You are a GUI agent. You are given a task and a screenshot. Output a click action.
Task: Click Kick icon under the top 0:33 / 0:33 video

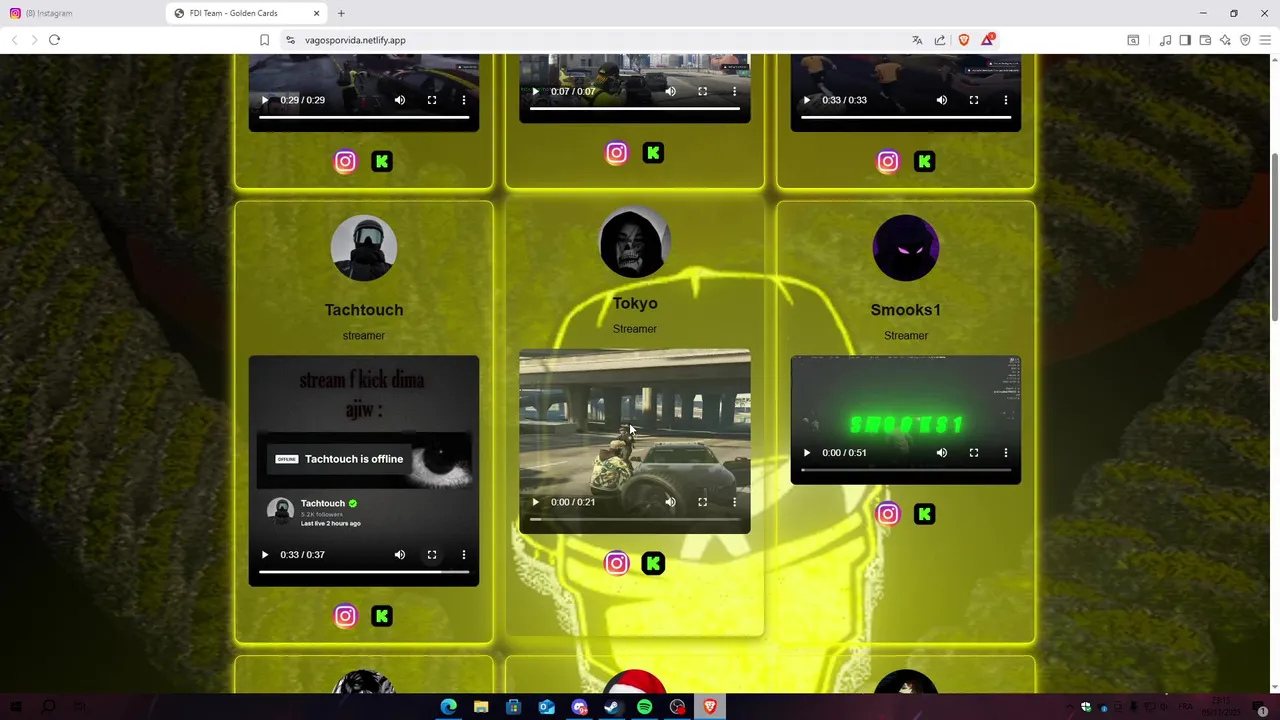tap(925, 161)
